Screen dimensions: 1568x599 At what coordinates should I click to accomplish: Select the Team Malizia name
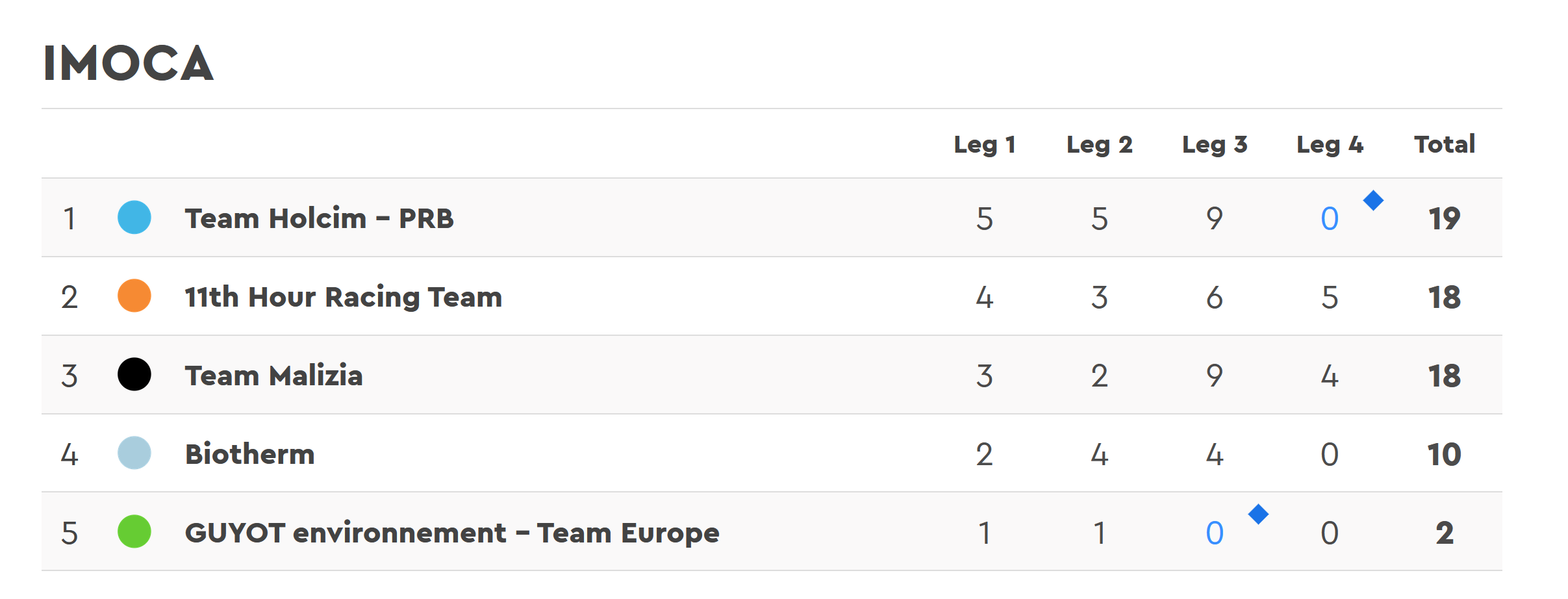[x=273, y=376]
